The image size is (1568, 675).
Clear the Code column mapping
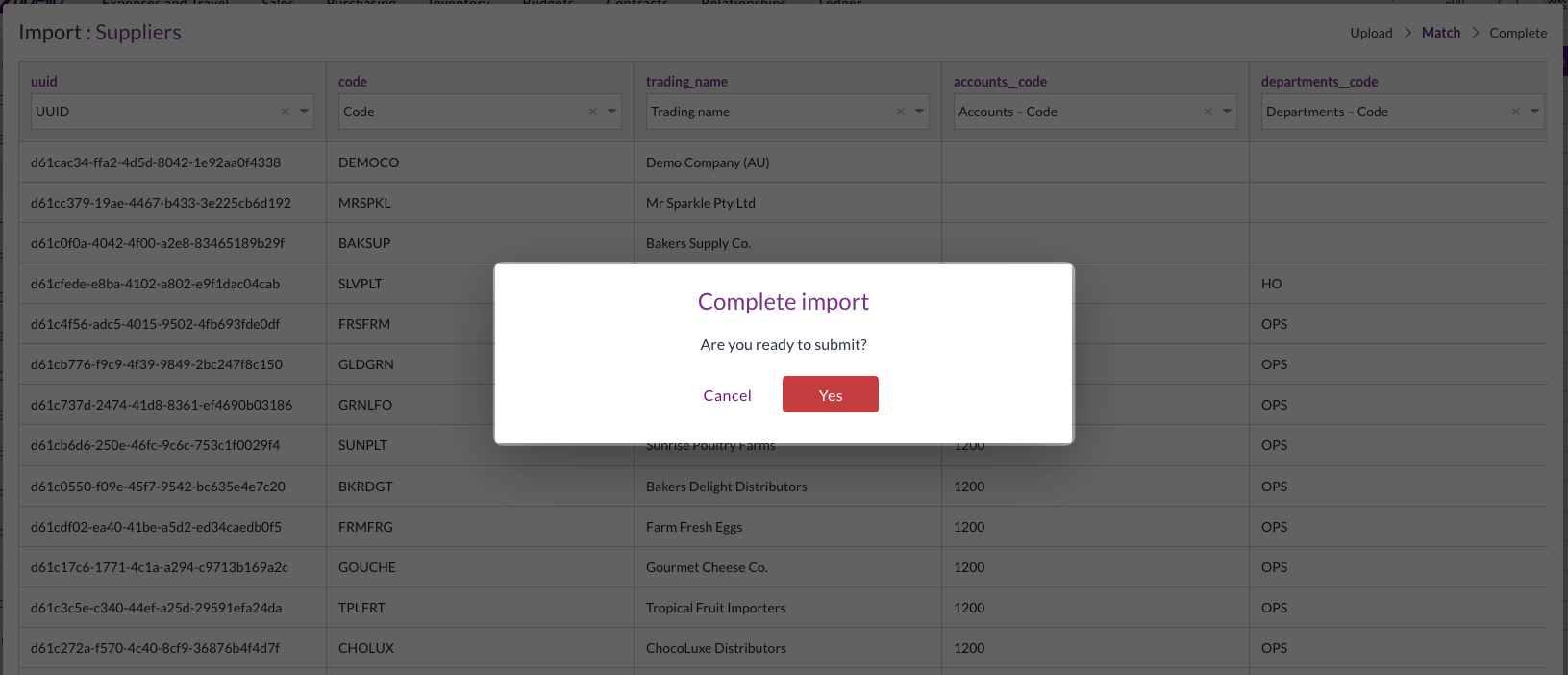tap(593, 112)
